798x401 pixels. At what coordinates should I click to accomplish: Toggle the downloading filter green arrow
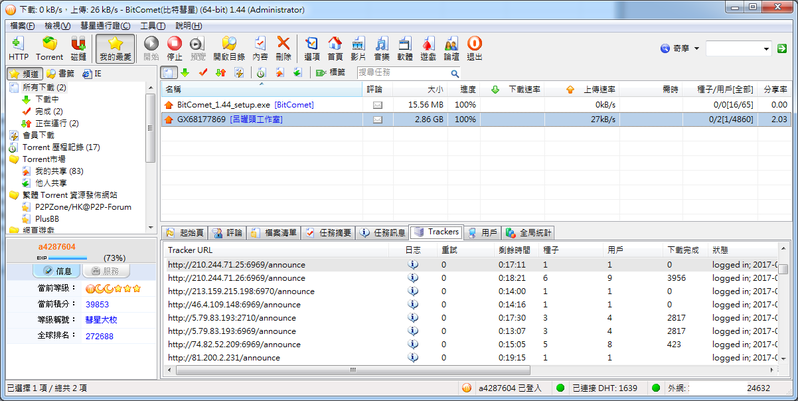click(x=185, y=73)
